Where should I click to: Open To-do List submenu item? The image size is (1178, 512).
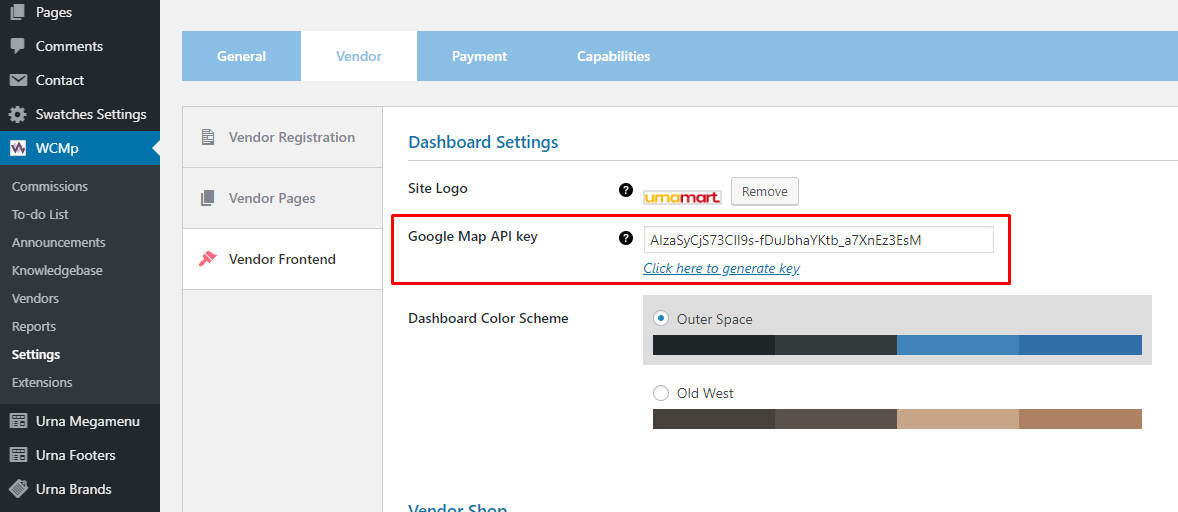click(40, 215)
